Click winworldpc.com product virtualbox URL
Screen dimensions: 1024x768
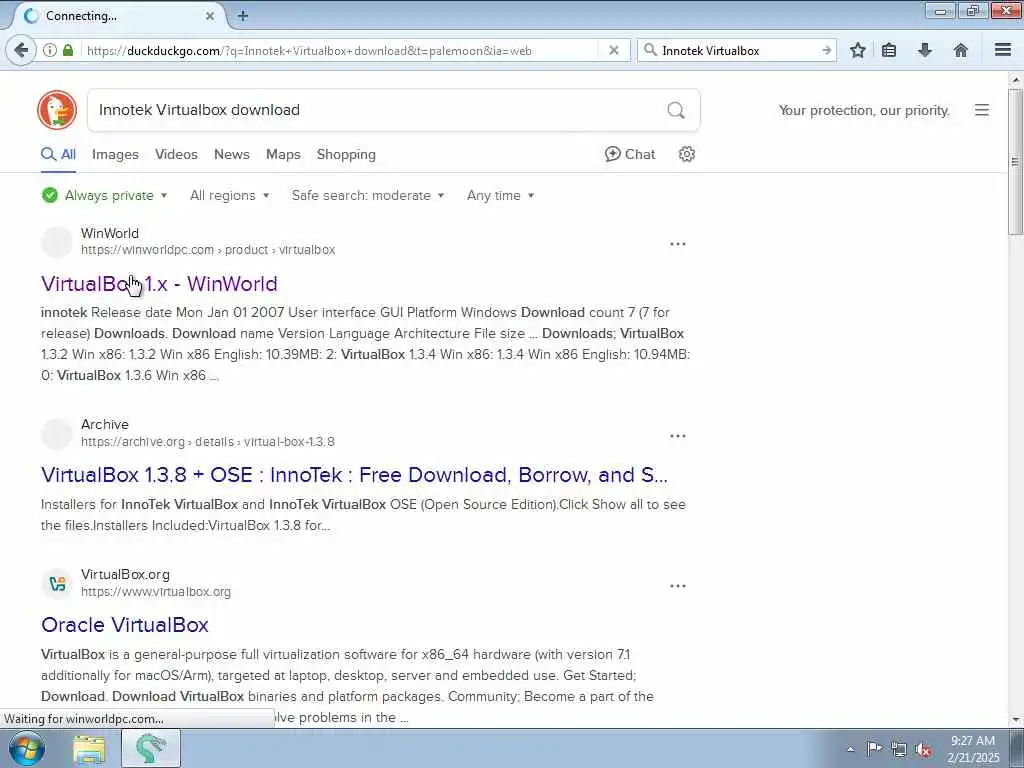[208, 250]
